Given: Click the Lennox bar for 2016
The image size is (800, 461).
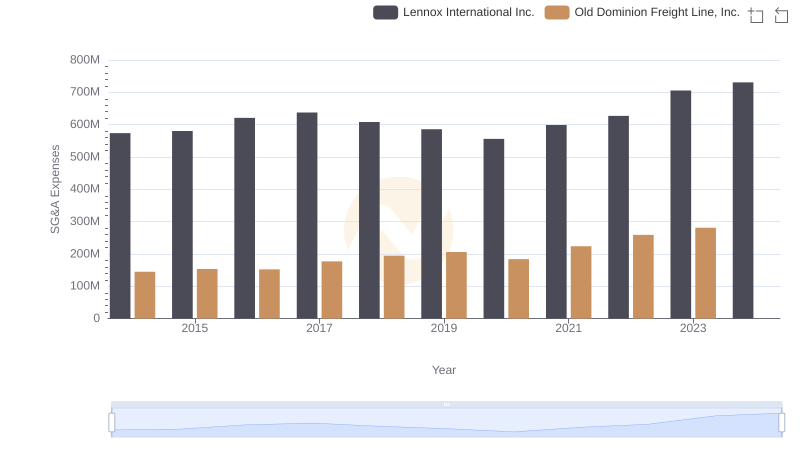Looking at the screenshot, I should click(244, 218).
